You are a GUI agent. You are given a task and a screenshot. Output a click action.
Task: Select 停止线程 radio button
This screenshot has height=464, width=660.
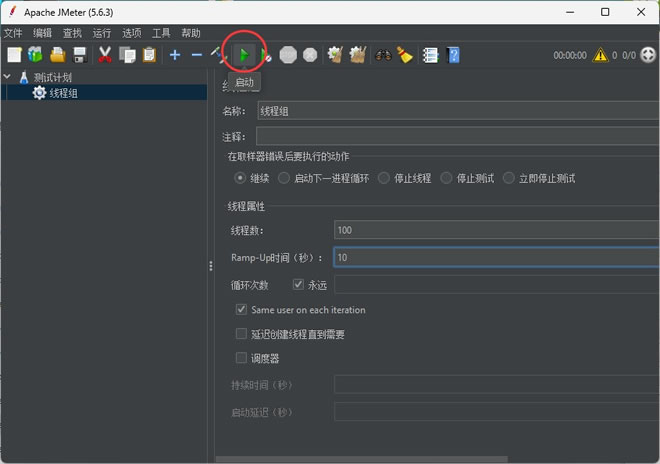click(x=383, y=178)
